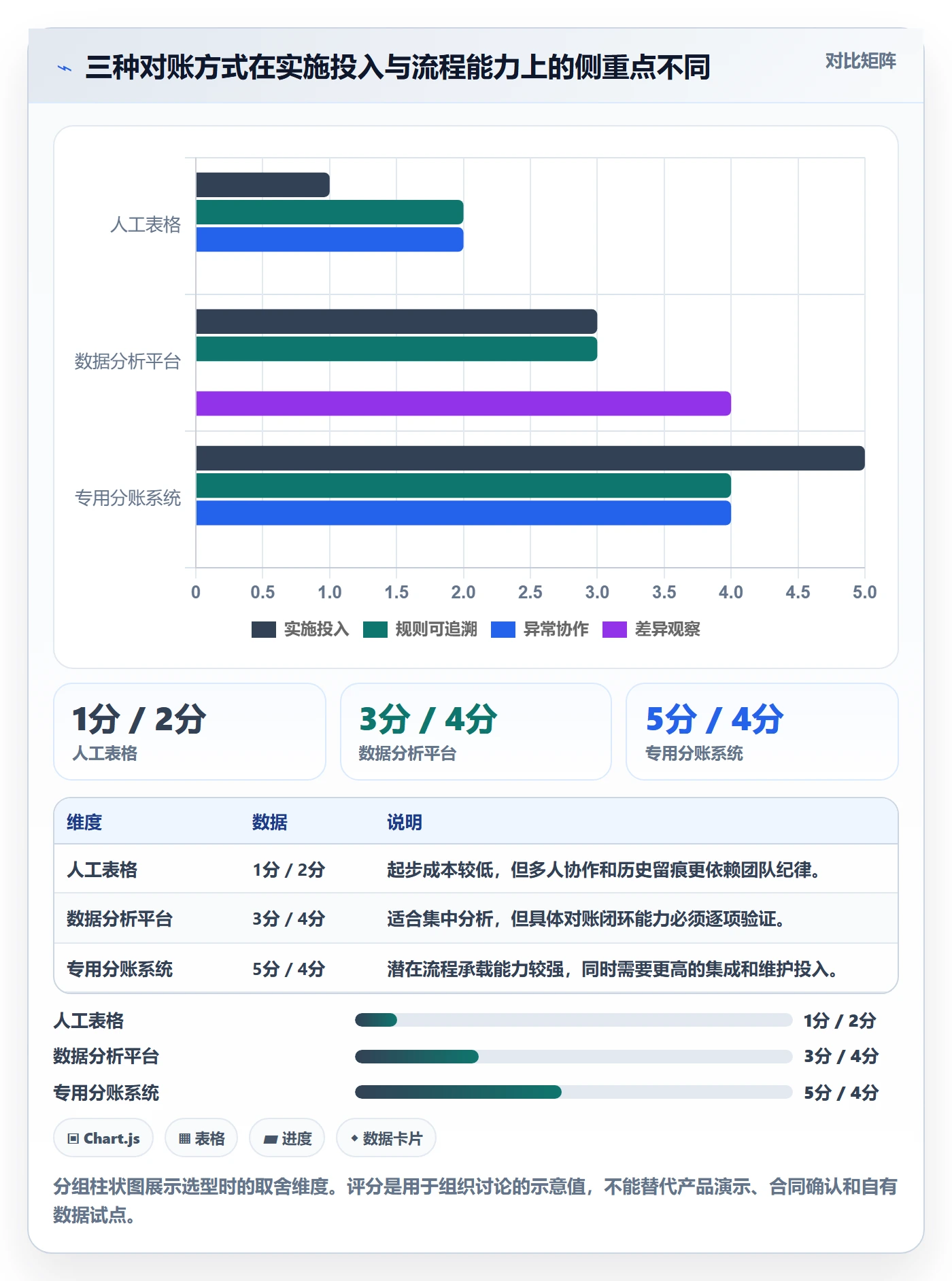Screen dimensions: 952x1281
Task: Click the 专用分账系统 progress bar
Action: click(x=573, y=1092)
